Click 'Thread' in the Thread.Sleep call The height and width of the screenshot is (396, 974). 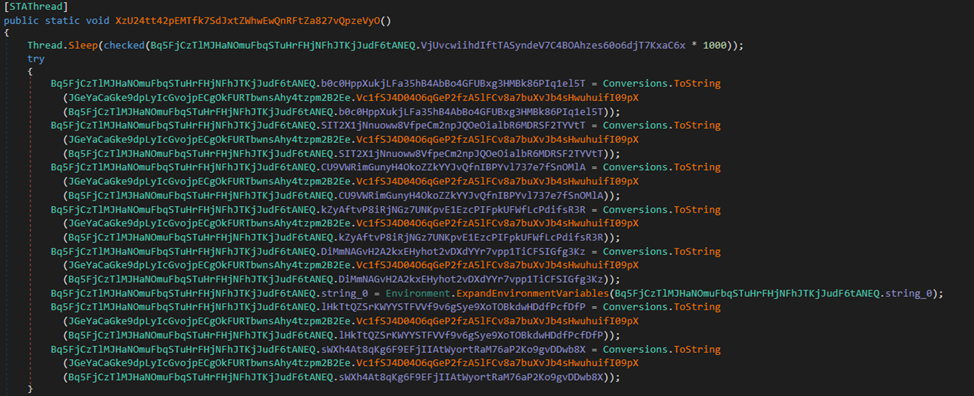coord(45,45)
